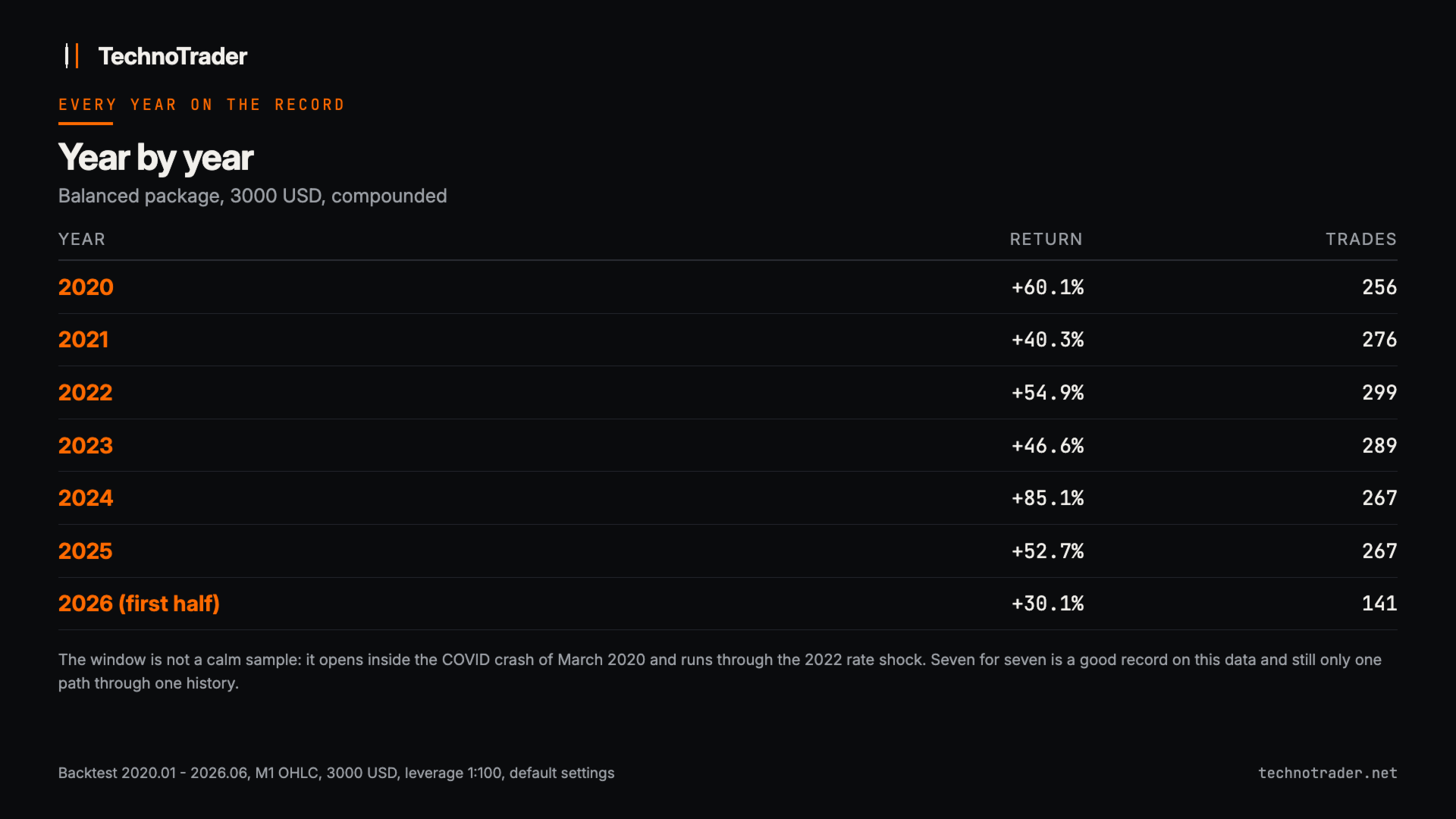The width and height of the screenshot is (1456, 819).
Task: Click the 'Year by year' heading
Action: (x=155, y=158)
